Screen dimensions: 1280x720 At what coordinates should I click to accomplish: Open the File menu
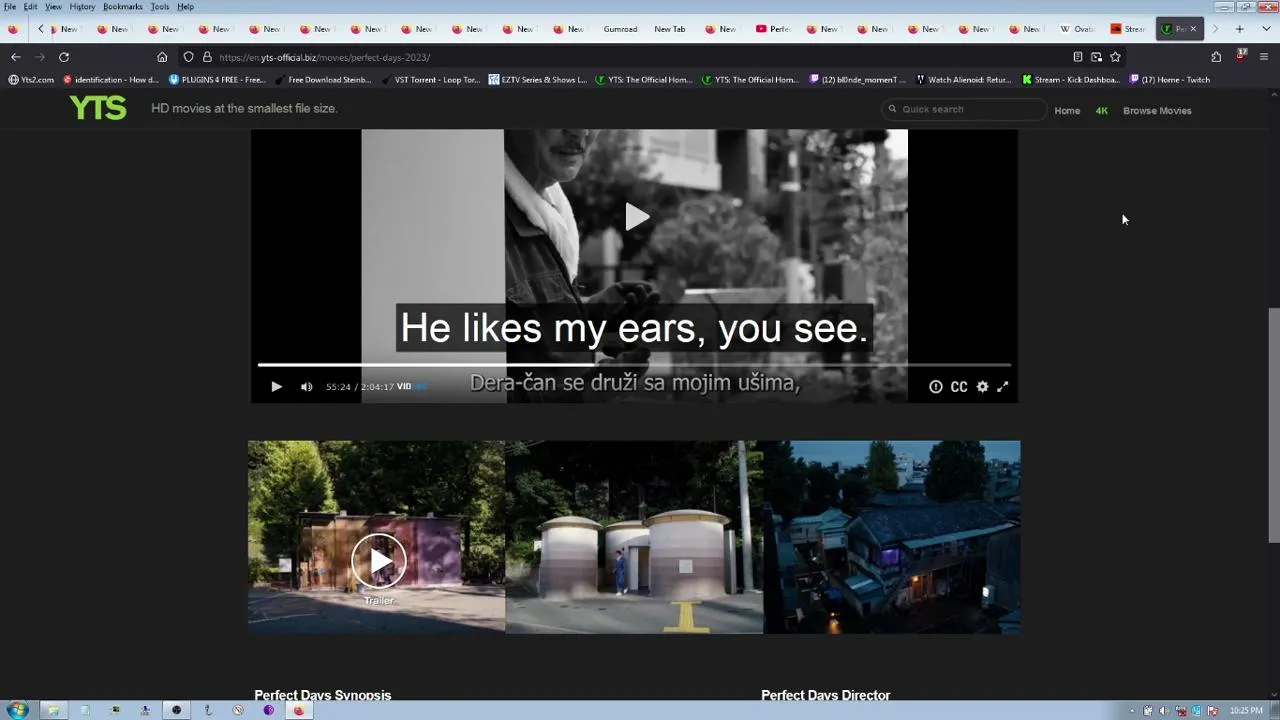point(9,7)
